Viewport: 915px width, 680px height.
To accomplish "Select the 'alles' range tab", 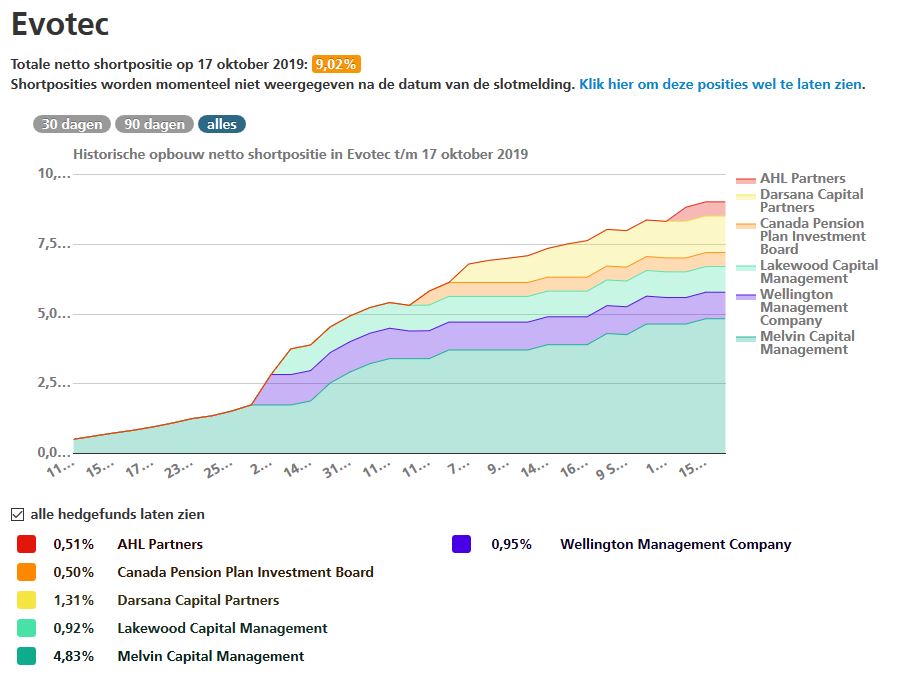I will point(221,125).
